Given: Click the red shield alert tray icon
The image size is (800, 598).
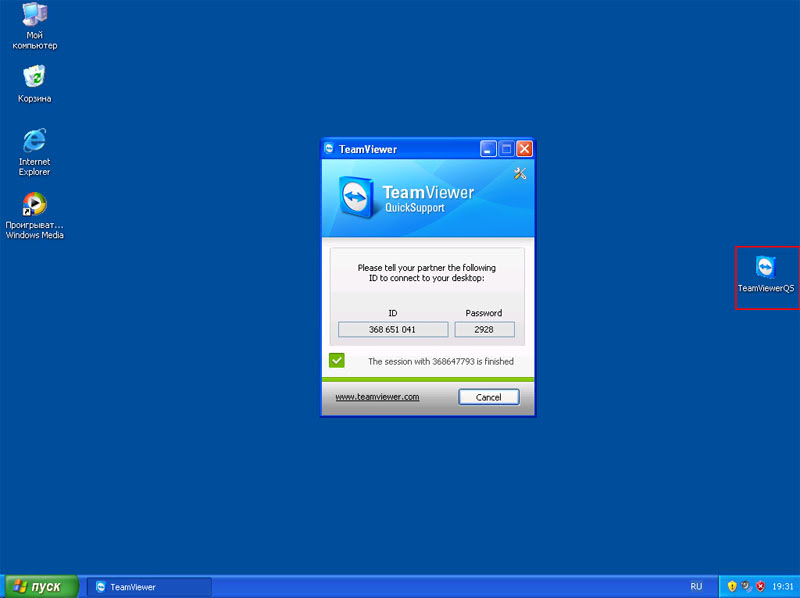Looking at the screenshot, I should pos(760,586).
